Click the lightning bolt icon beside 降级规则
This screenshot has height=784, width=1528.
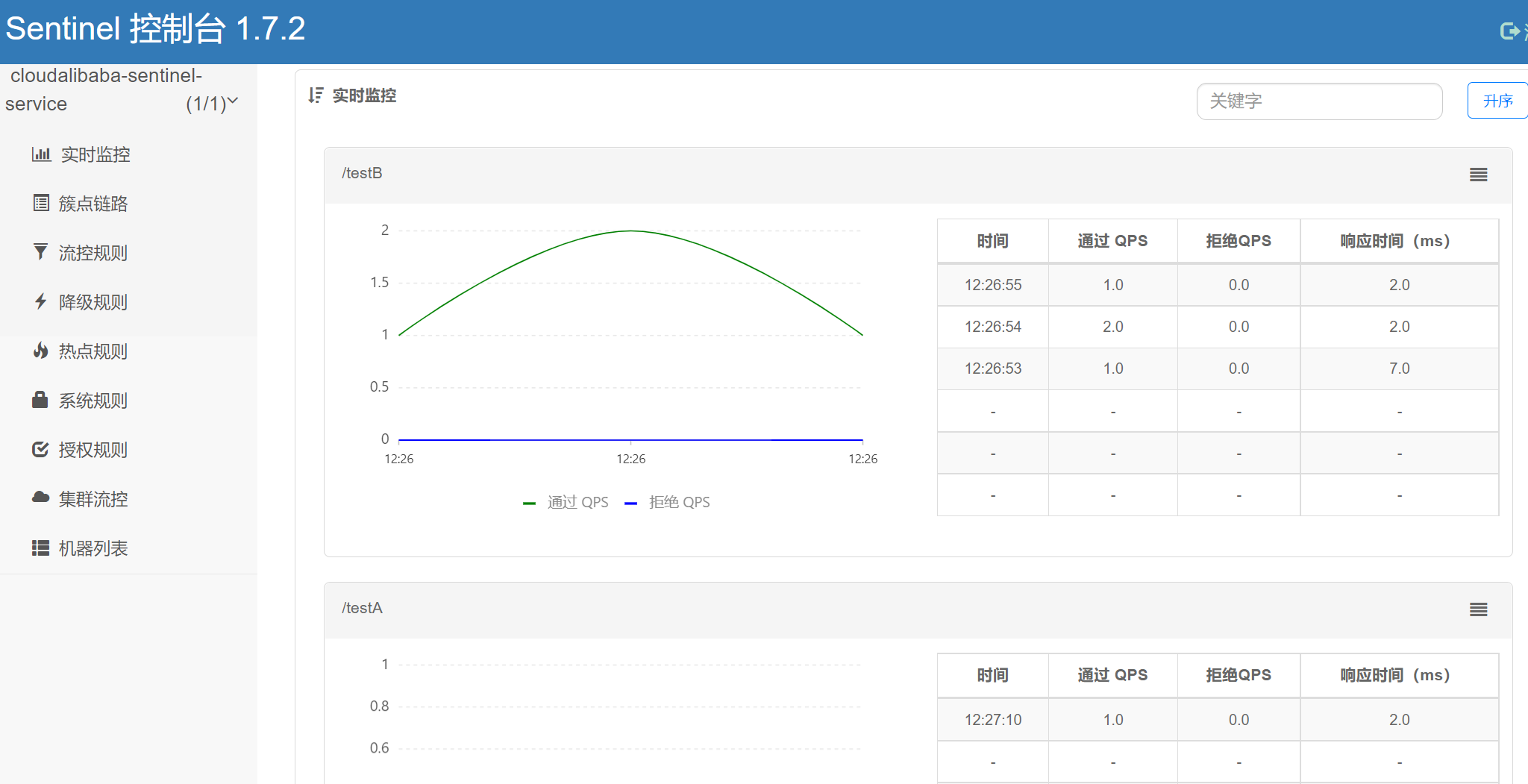click(41, 301)
